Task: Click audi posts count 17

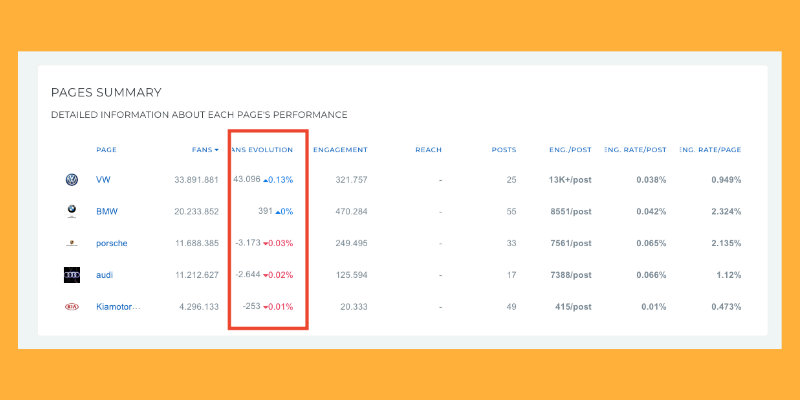Action: [x=512, y=275]
